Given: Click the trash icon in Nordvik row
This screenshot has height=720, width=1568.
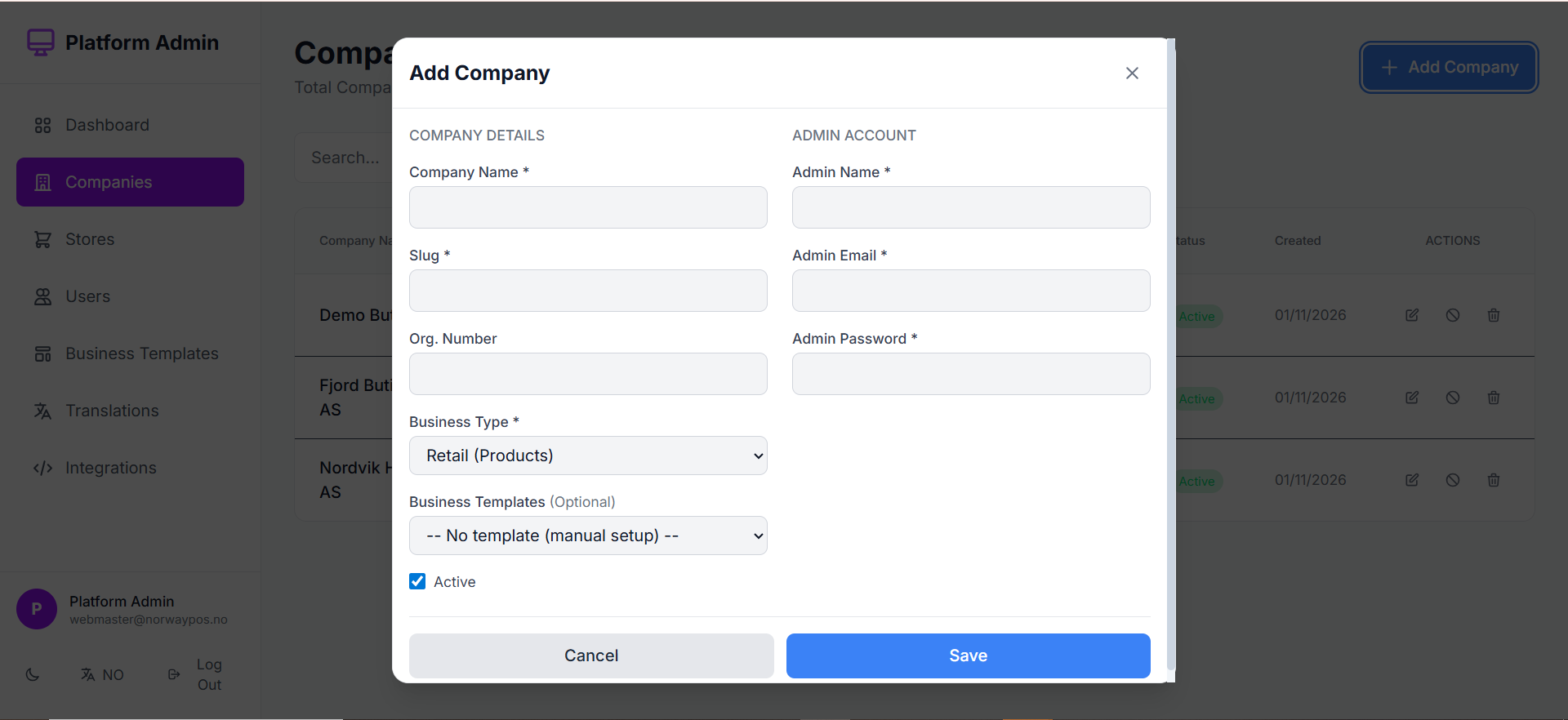Looking at the screenshot, I should click(1493, 480).
